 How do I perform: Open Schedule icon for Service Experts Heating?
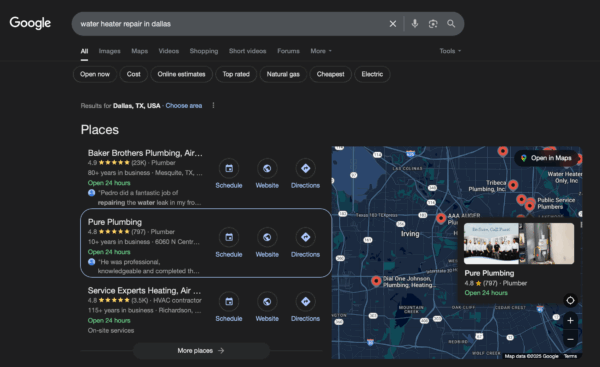229,302
